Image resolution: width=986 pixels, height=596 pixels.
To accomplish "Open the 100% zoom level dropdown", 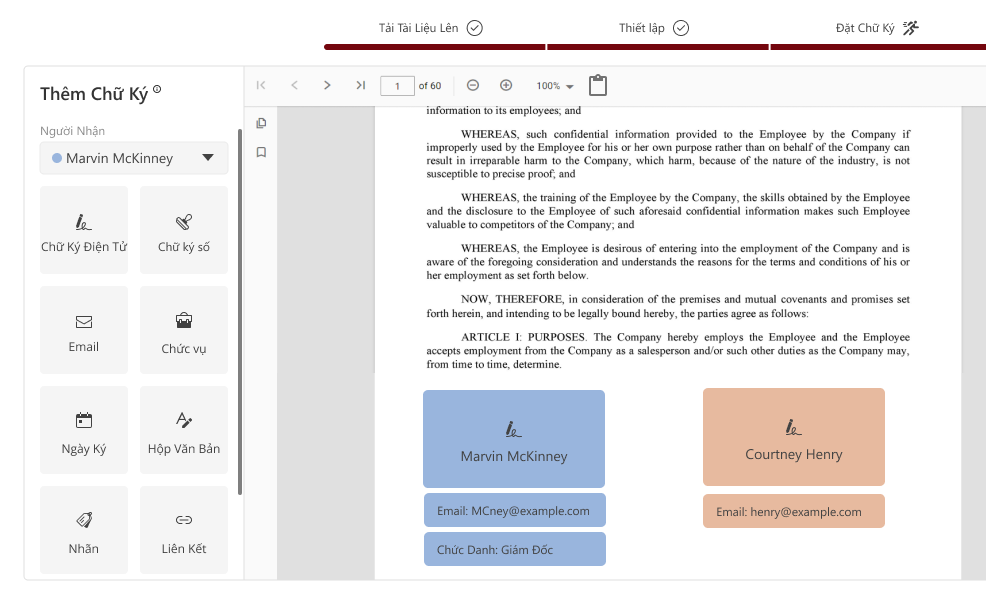I will 555,87.
